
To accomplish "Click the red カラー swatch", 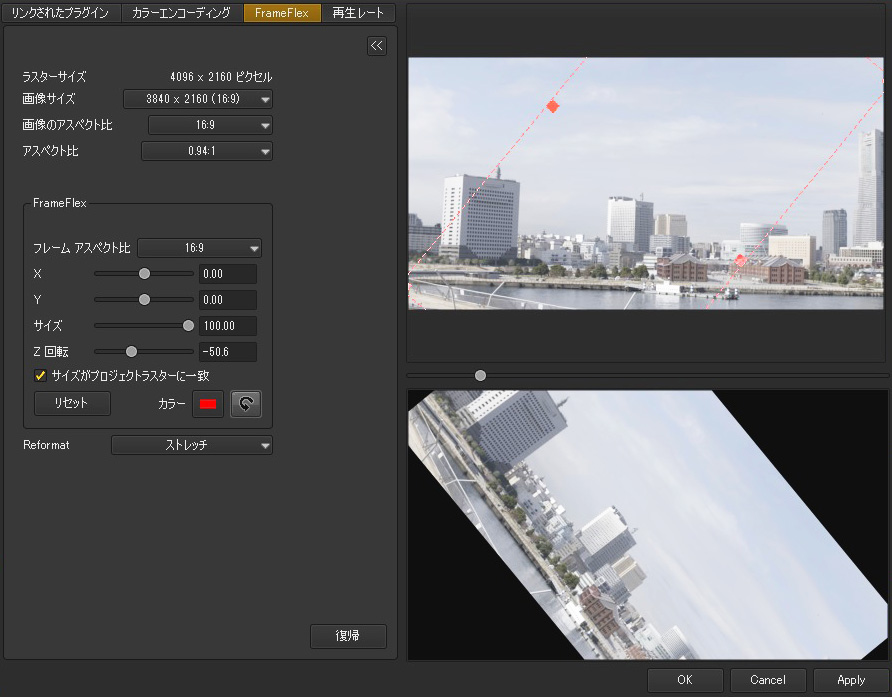I will [209, 403].
